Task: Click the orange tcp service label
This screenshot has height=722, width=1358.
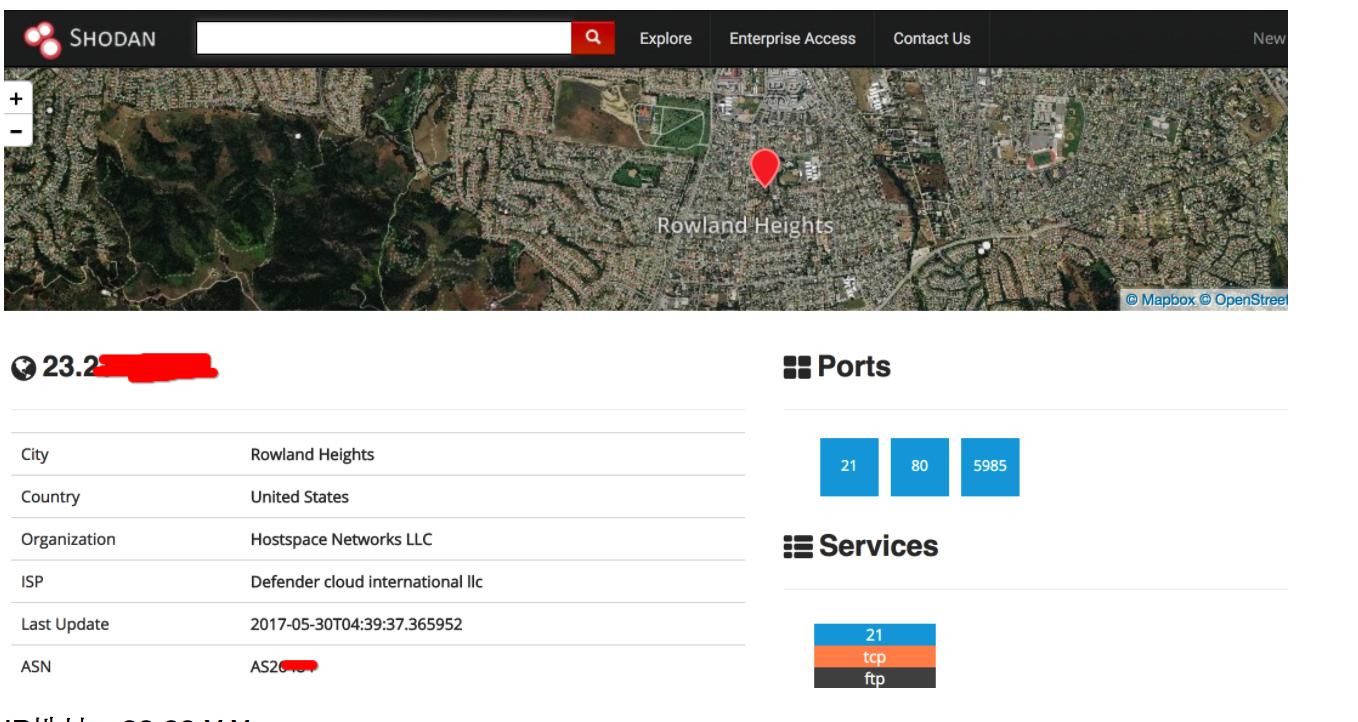Action: coord(874,656)
